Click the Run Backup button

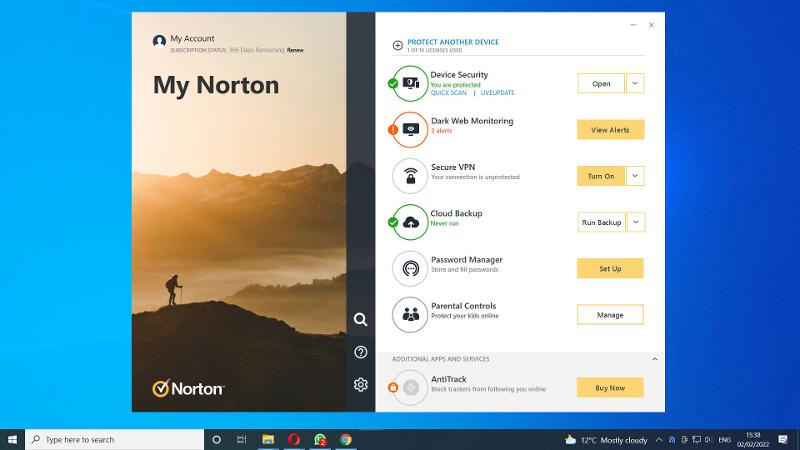tap(601, 222)
